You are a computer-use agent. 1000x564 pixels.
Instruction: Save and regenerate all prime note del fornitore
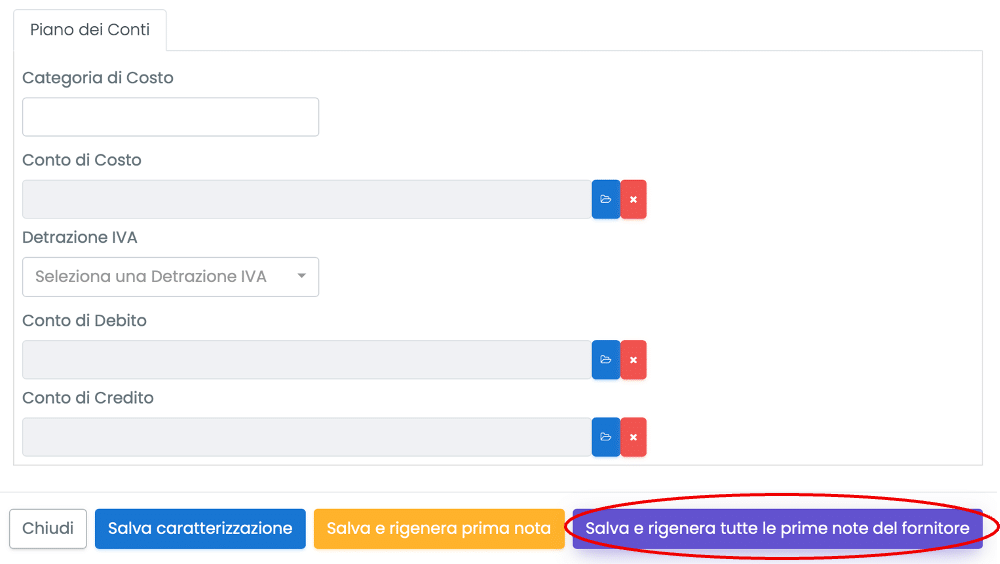(x=777, y=528)
